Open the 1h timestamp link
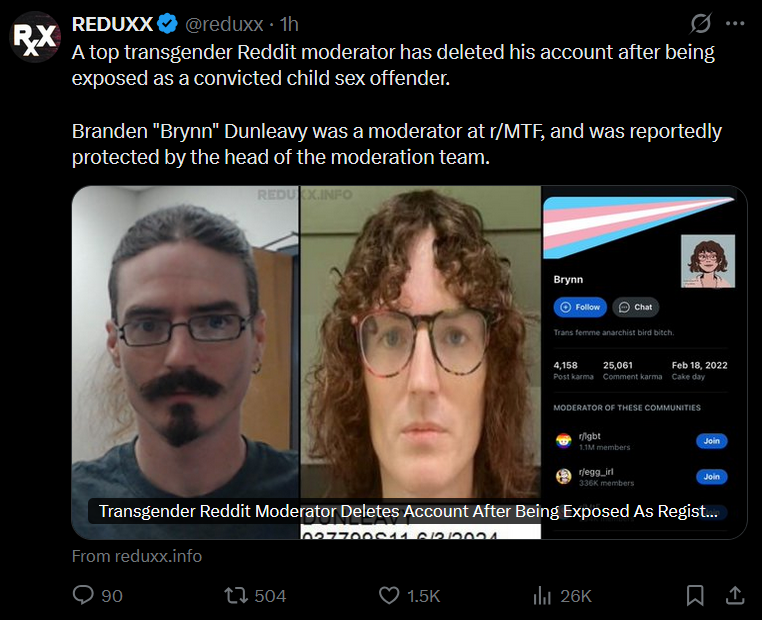 [289, 24]
